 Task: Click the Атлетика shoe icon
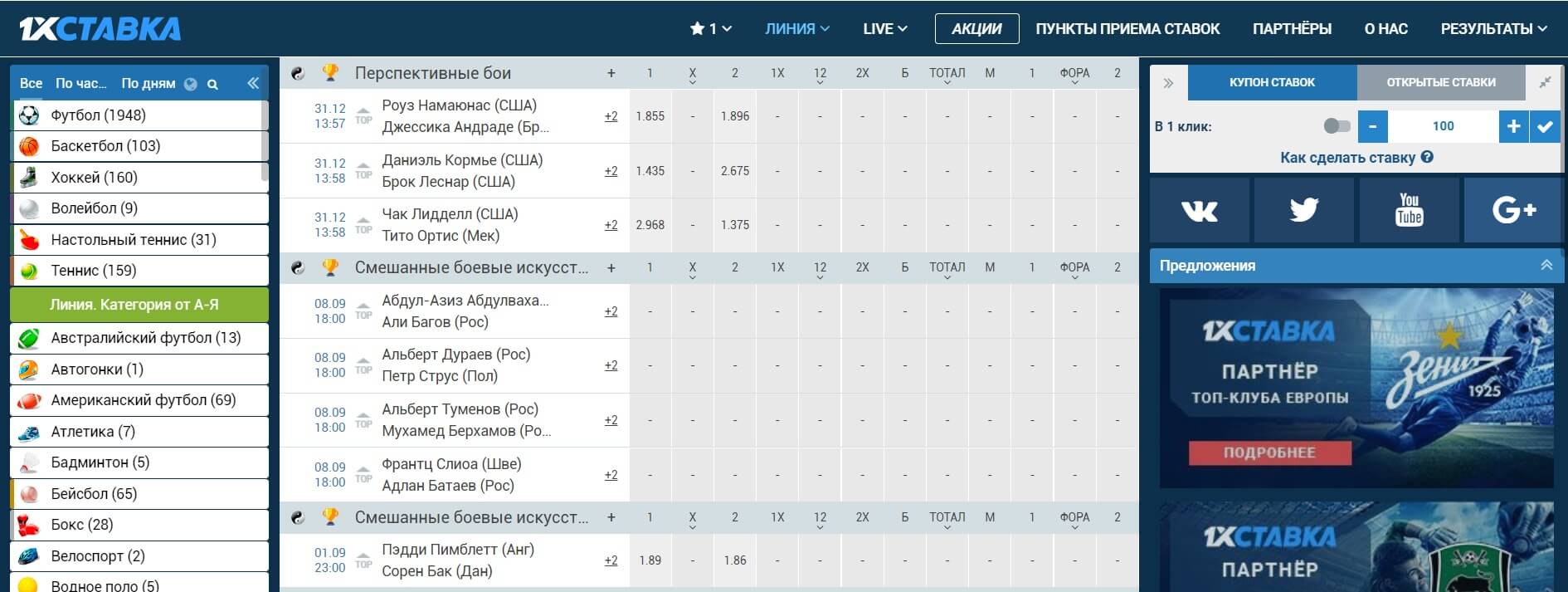coord(29,432)
